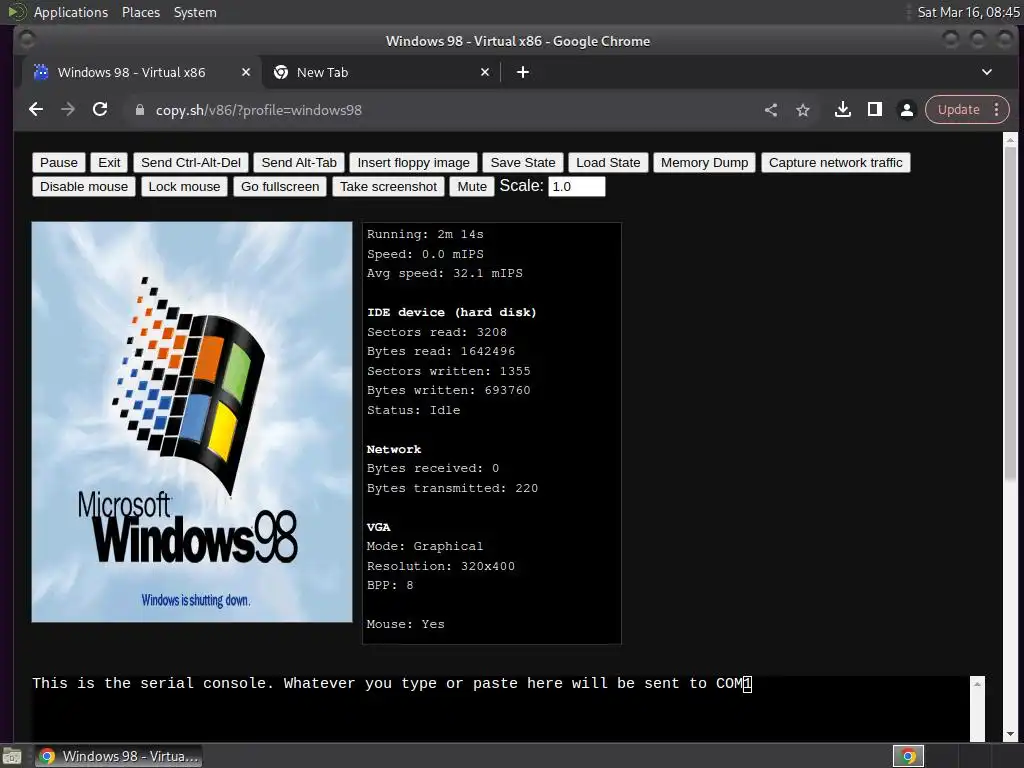1024x768 pixels.
Task: Click the taskbar Windows 98 - Virtua... window button
Action: point(119,756)
